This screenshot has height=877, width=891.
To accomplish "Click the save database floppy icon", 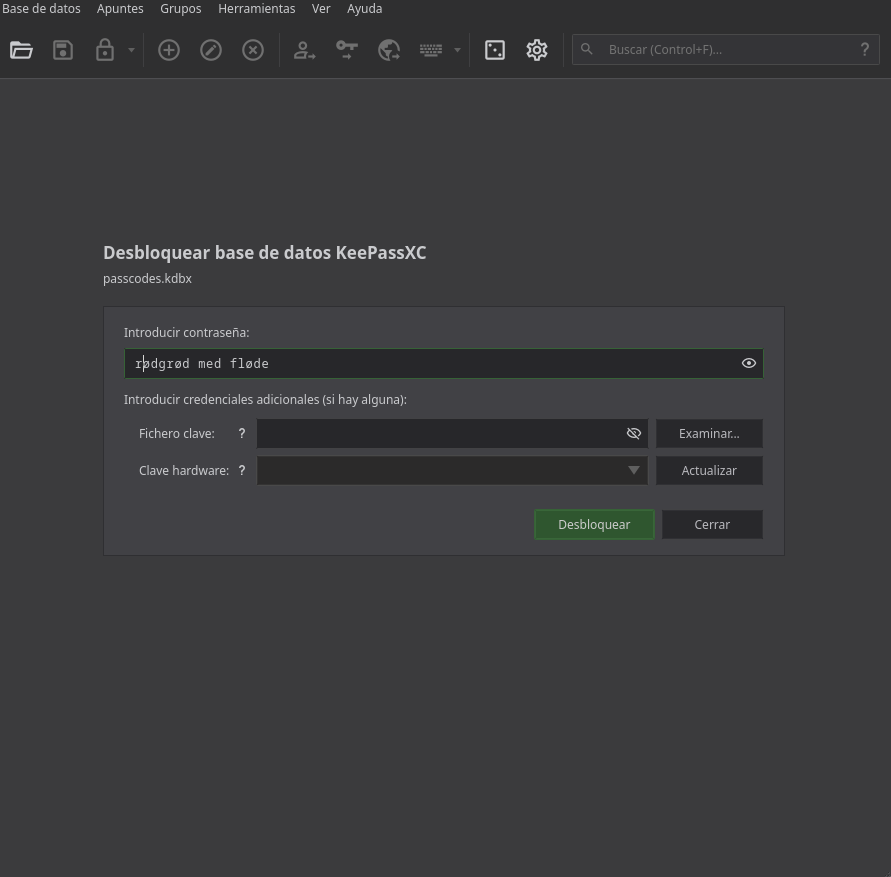I will 63,50.
